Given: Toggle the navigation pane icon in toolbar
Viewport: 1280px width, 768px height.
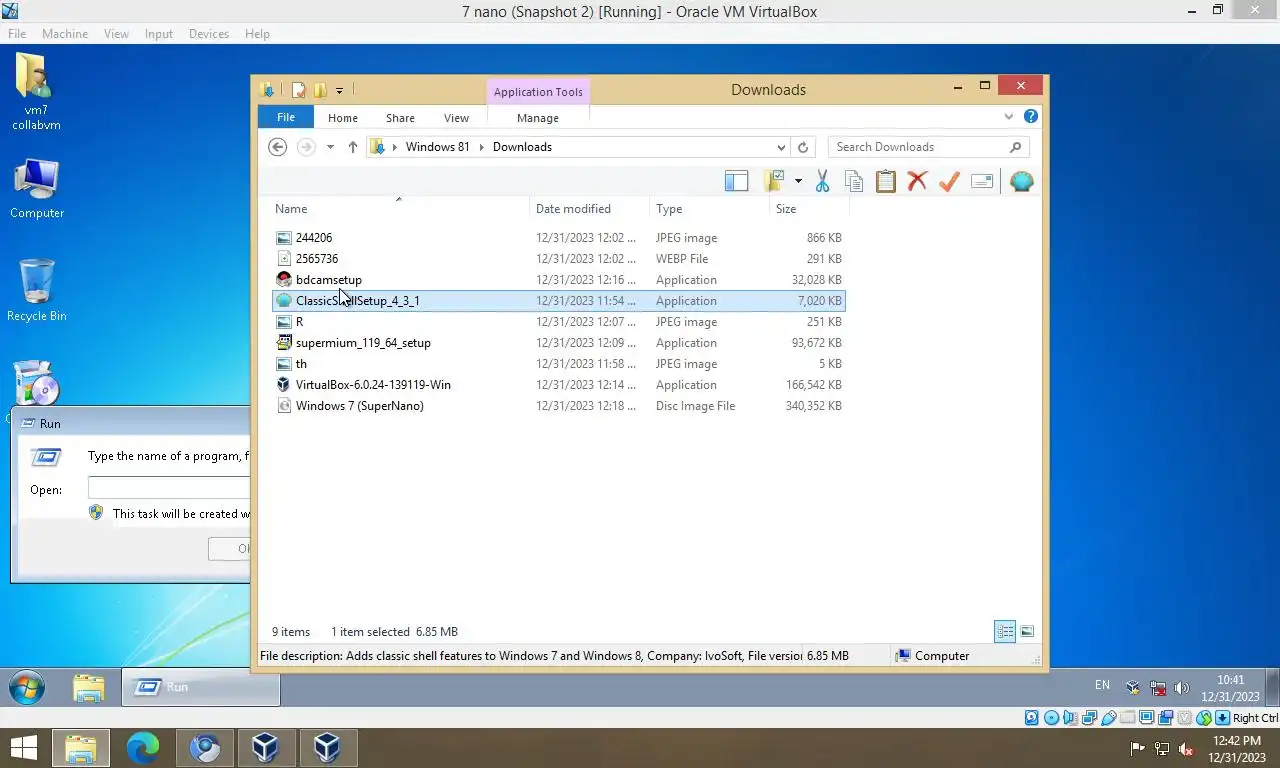Looking at the screenshot, I should [736, 181].
